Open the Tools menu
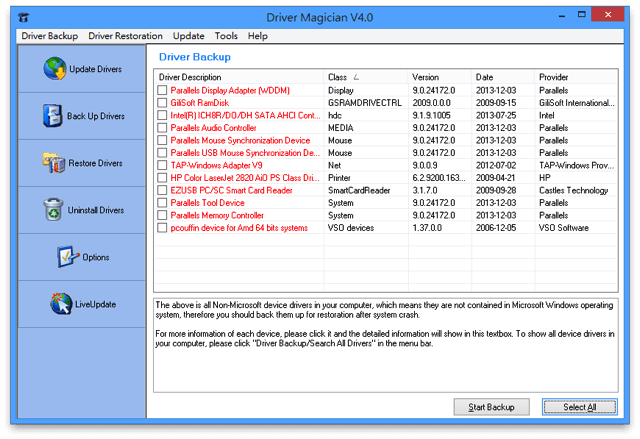 tap(226, 36)
